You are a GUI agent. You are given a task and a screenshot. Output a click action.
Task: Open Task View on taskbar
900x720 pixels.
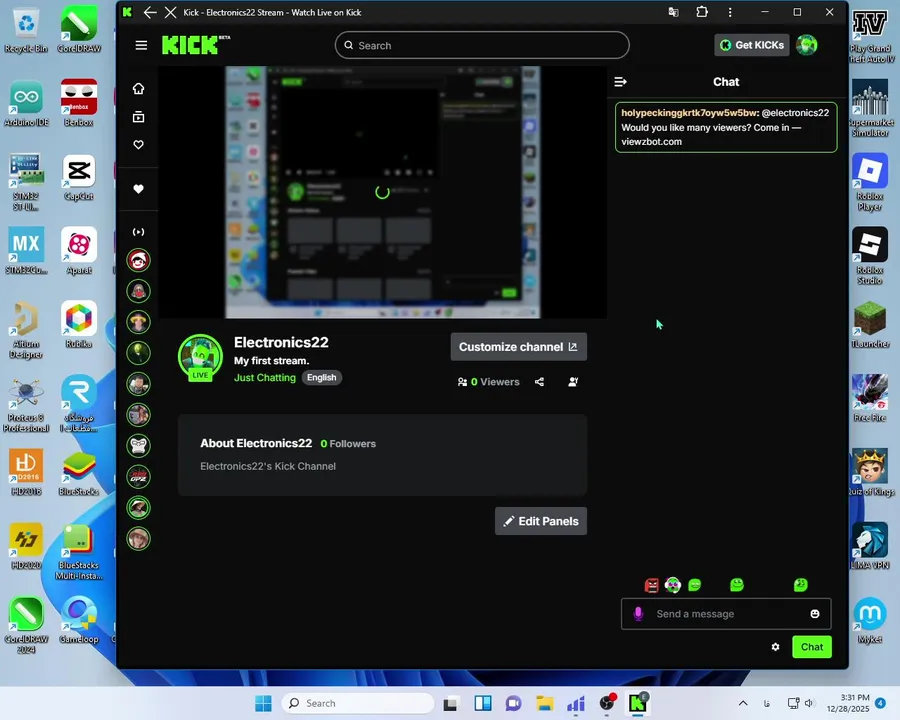tap(451, 703)
